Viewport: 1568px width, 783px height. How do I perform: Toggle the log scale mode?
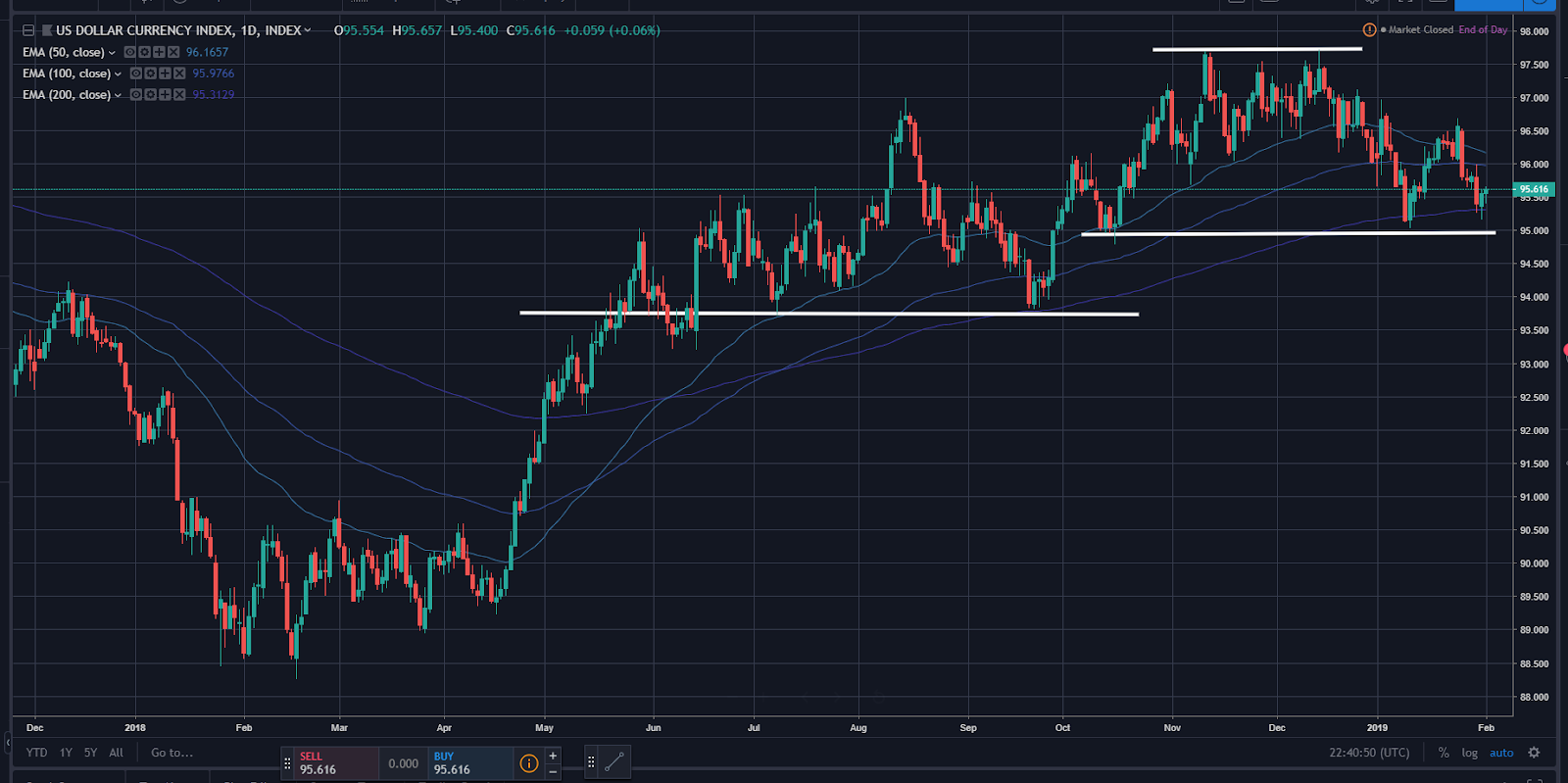point(1469,753)
